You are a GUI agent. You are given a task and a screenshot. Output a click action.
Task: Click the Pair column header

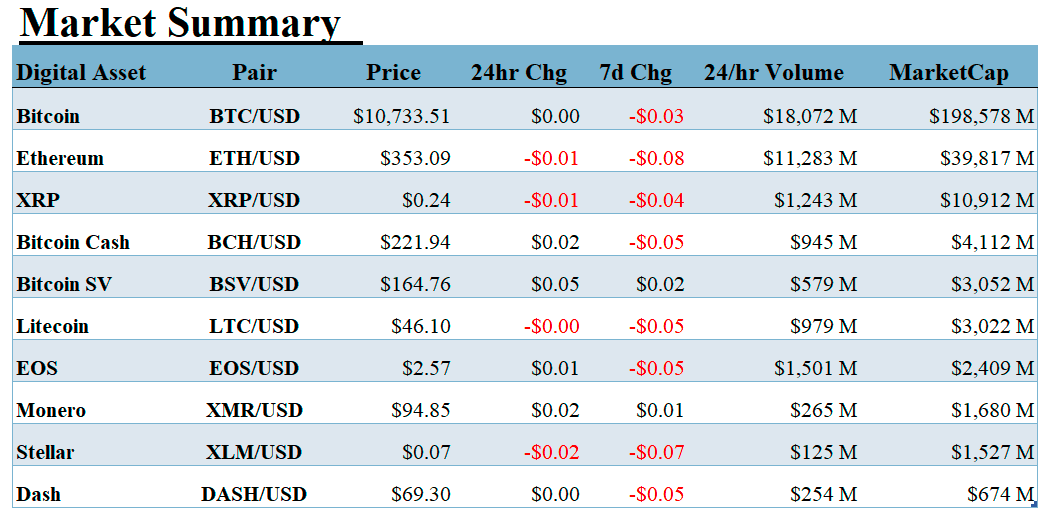coord(254,72)
